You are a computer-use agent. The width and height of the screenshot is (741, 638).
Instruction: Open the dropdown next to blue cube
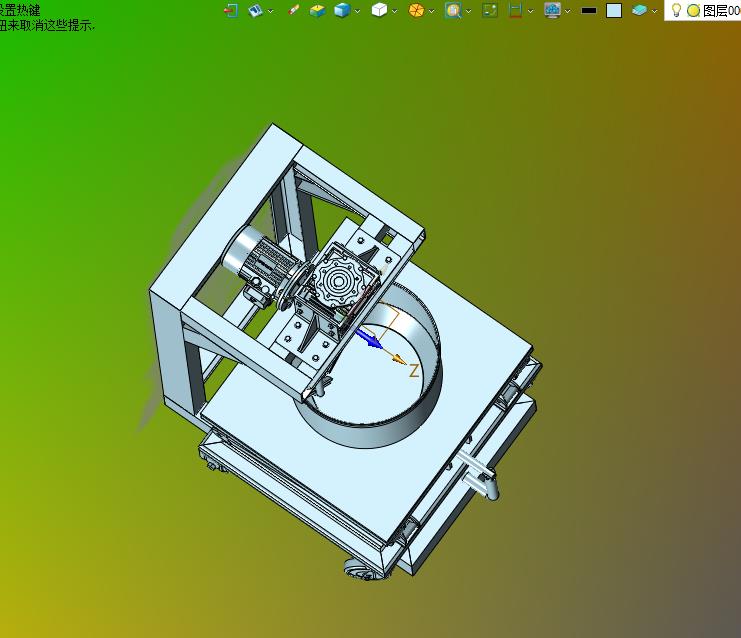click(357, 11)
